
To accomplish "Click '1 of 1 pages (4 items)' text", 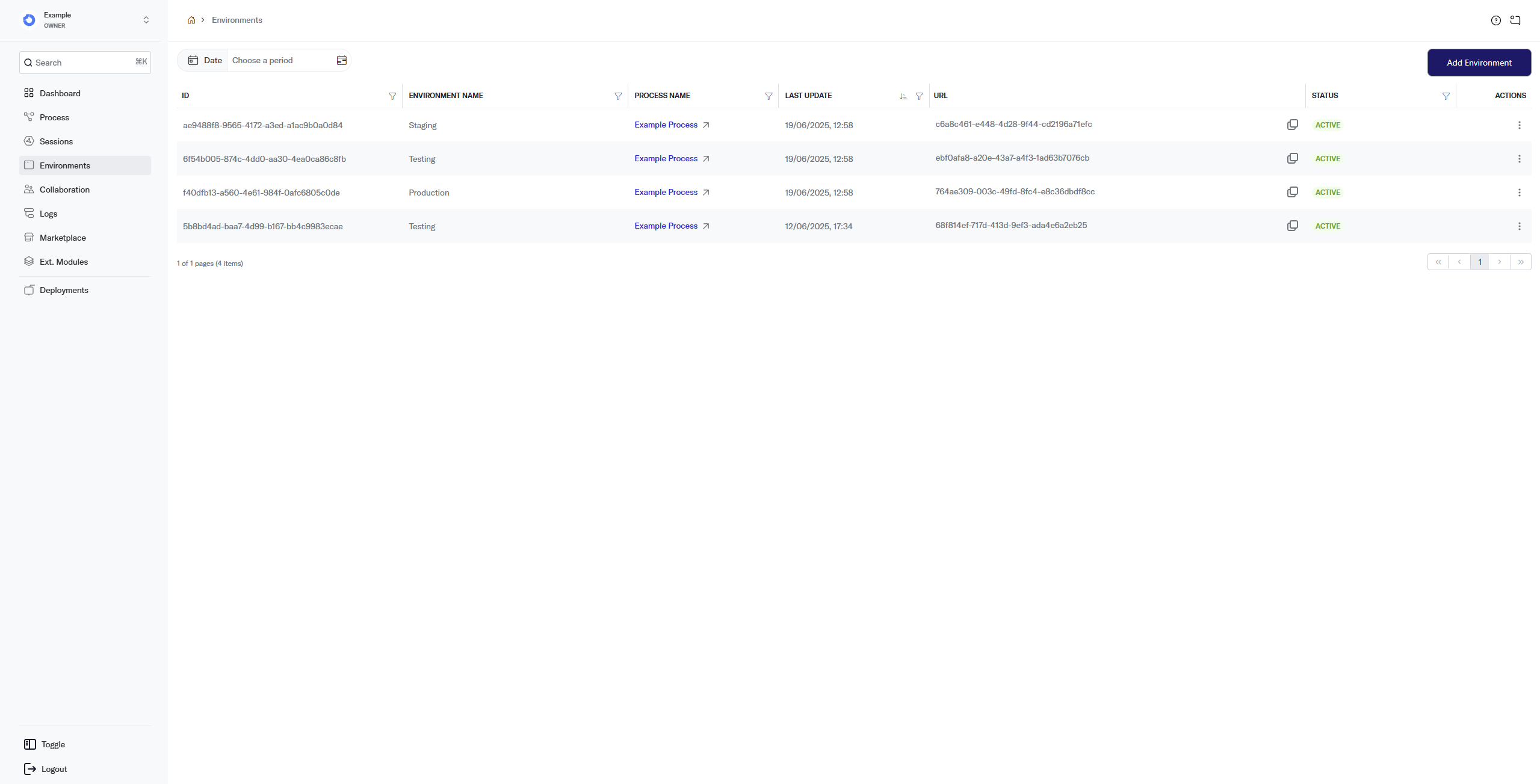I will coord(210,264).
